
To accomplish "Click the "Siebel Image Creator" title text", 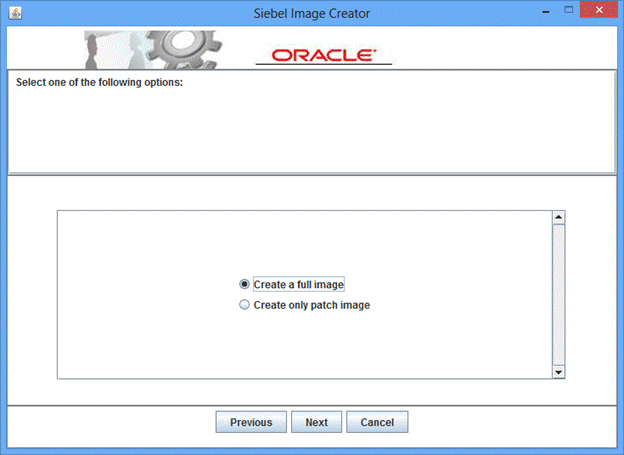I will 312,14.
